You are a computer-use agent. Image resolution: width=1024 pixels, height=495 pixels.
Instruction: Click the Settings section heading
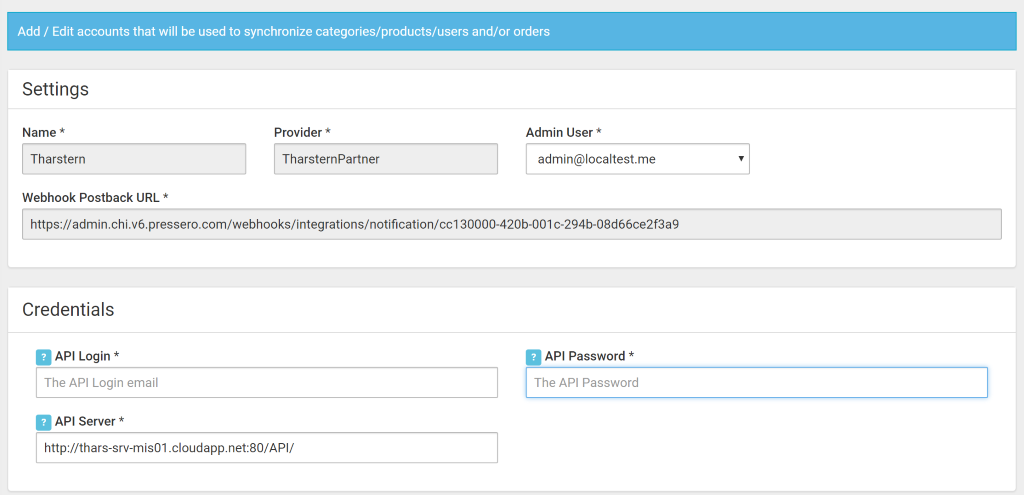pos(56,89)
